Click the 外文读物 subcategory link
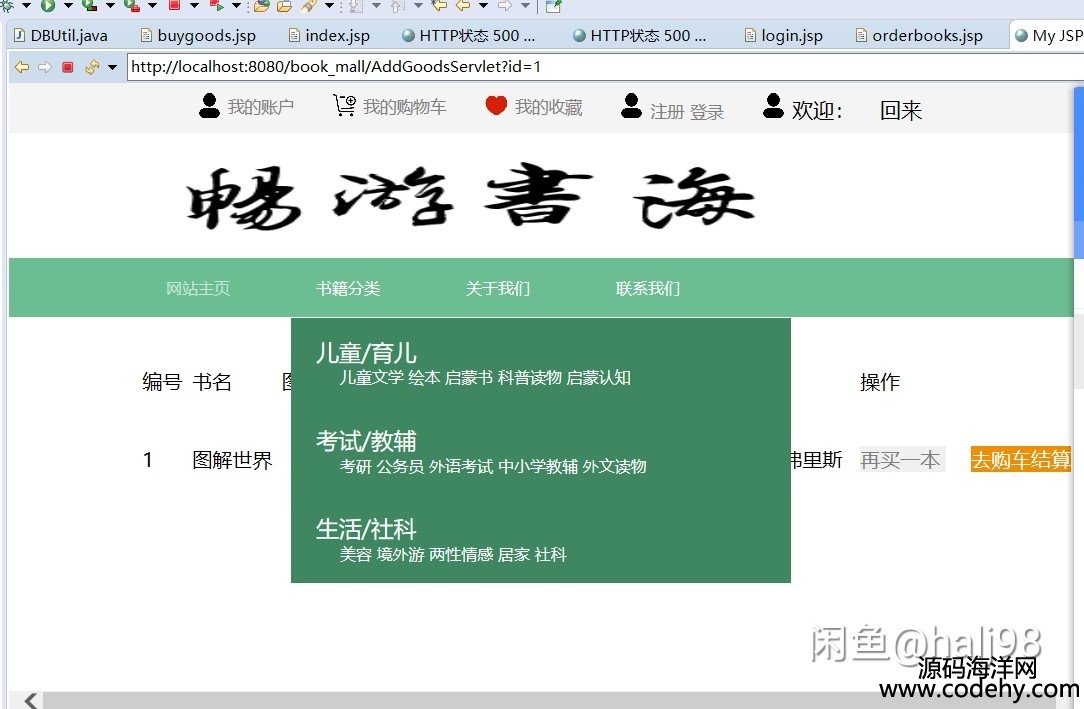The width and height of the screenshot is (1084, 709). [x=615, y=466]
